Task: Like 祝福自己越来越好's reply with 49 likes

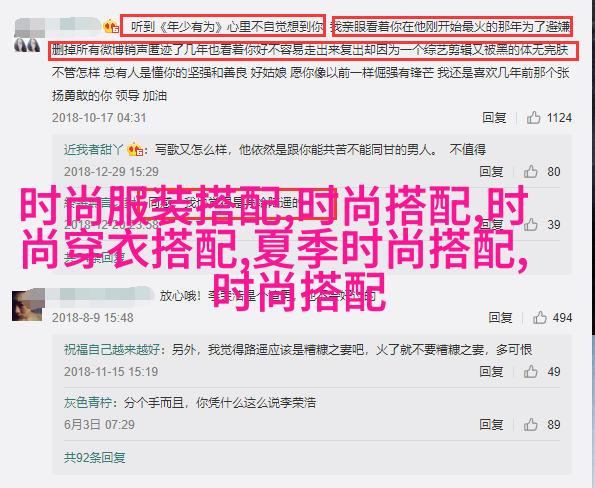Action: pyautogui.click(x=530, y=372)
